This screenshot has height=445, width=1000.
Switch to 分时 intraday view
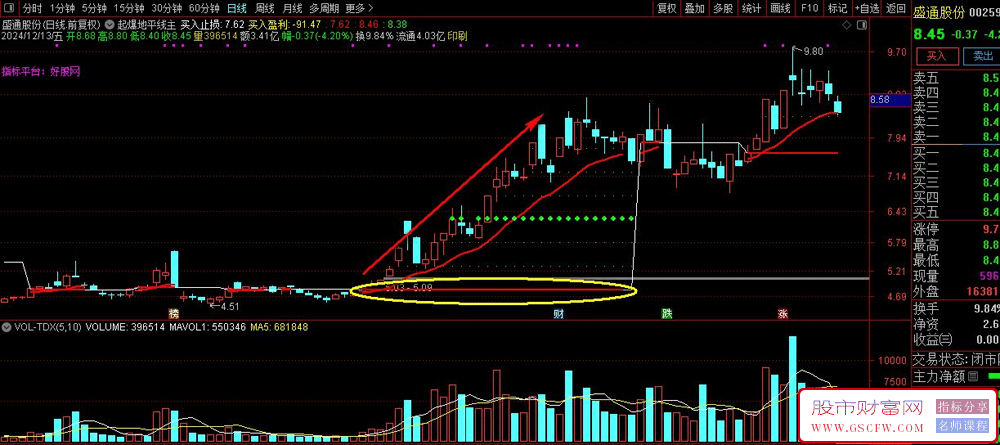coord(32,8)
